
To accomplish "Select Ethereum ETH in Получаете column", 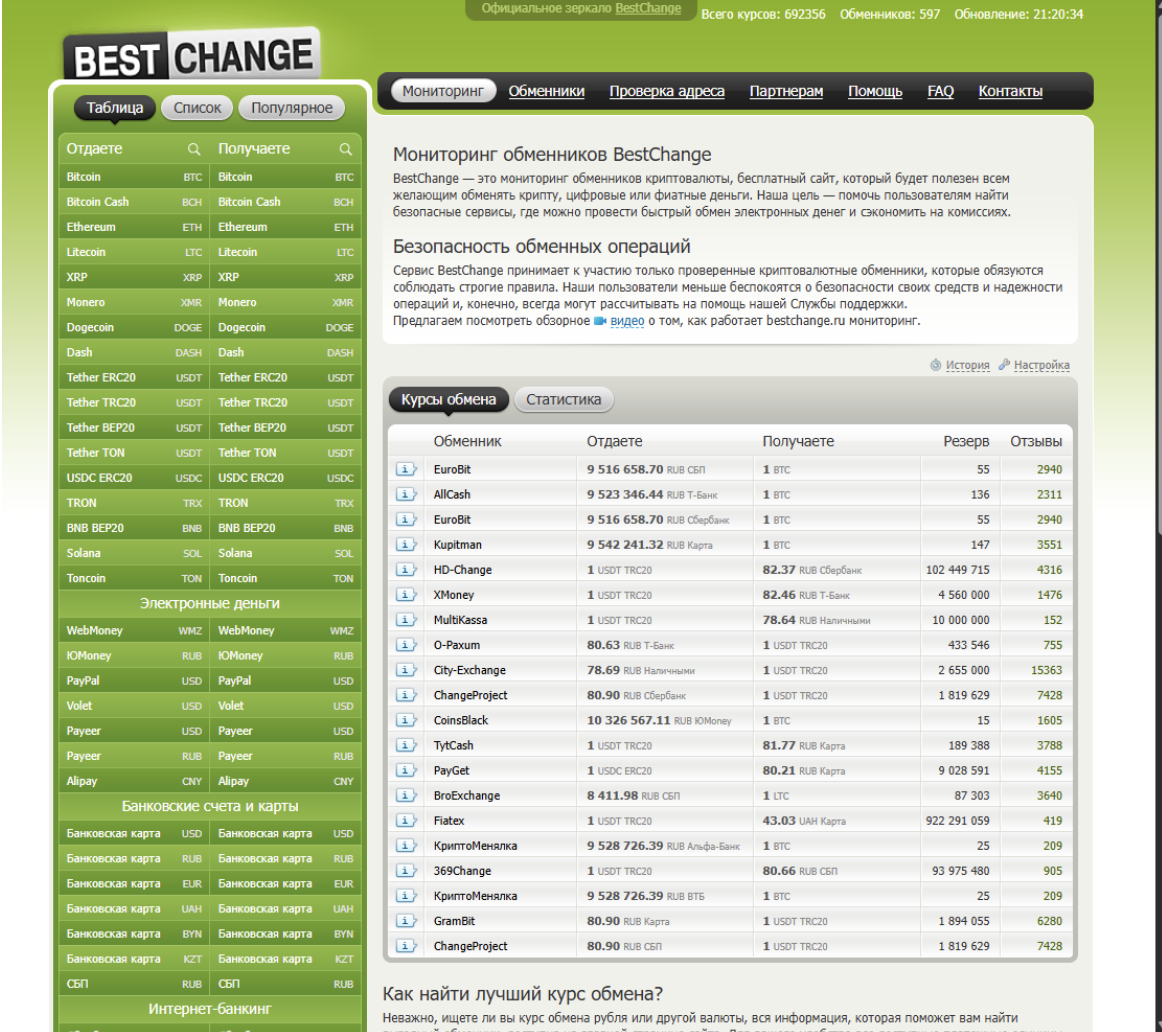I will point(285,227).
